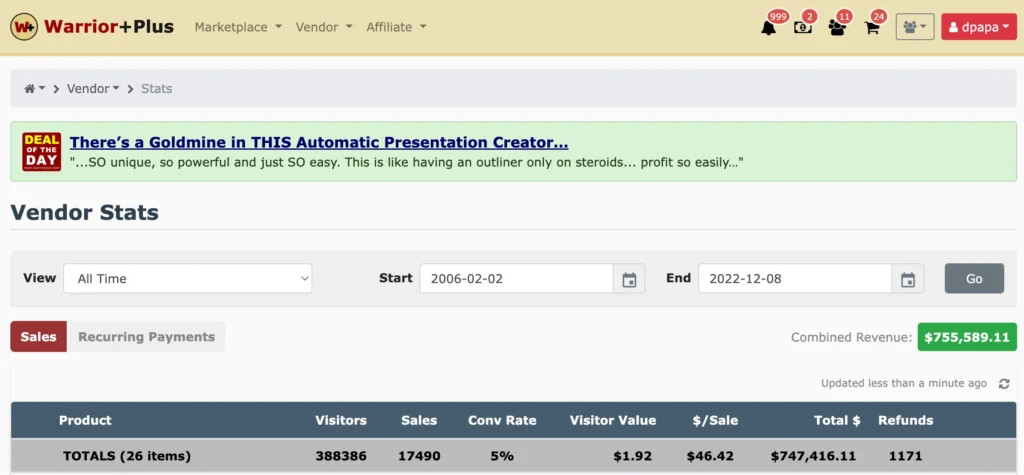Screen dimensions: 1024x475
Task: Sort by Visitor Value column header
Action: tap(613, 420)
